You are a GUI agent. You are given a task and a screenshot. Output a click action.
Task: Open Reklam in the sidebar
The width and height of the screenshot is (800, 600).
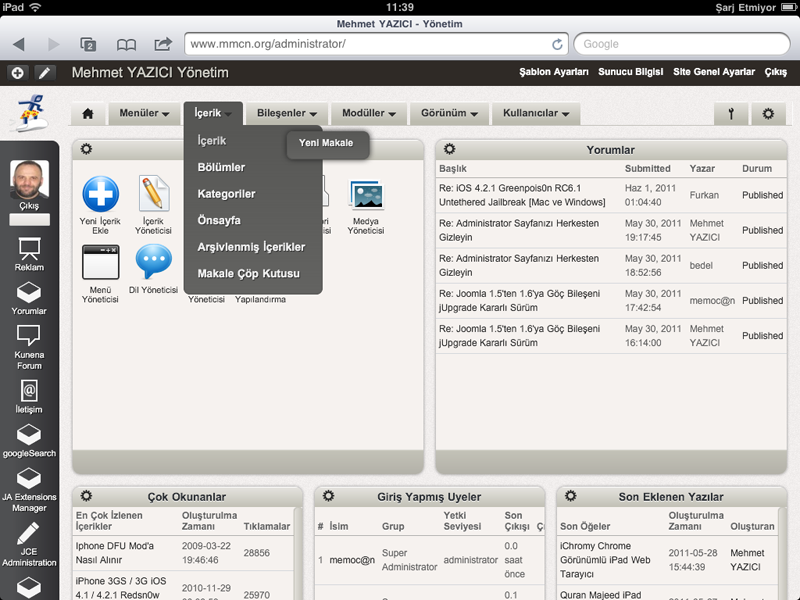(x=29, y=254)
